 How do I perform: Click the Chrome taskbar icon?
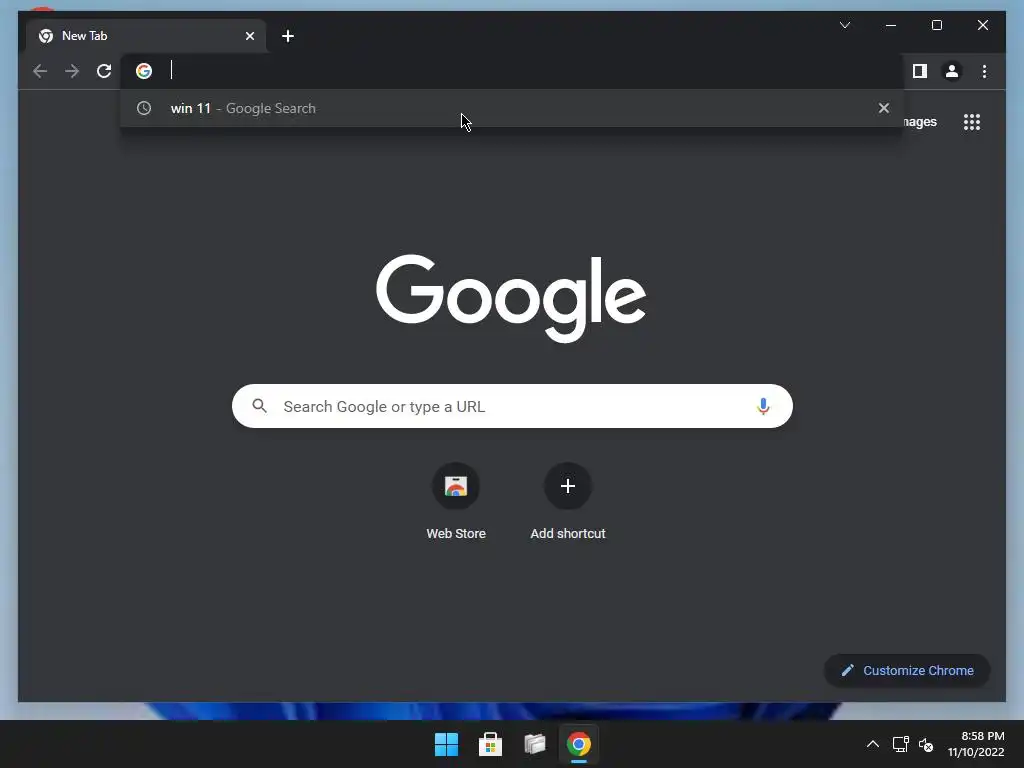[579, 744]
